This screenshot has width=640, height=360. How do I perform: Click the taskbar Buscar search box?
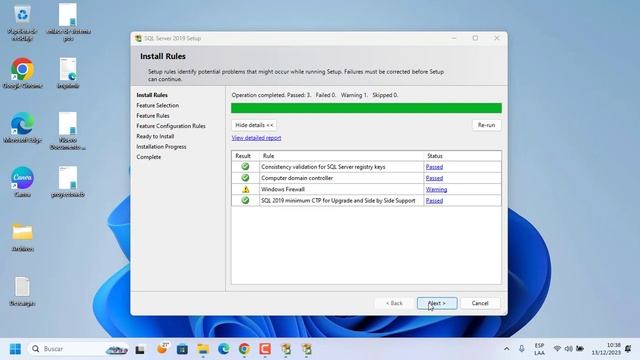78,349
